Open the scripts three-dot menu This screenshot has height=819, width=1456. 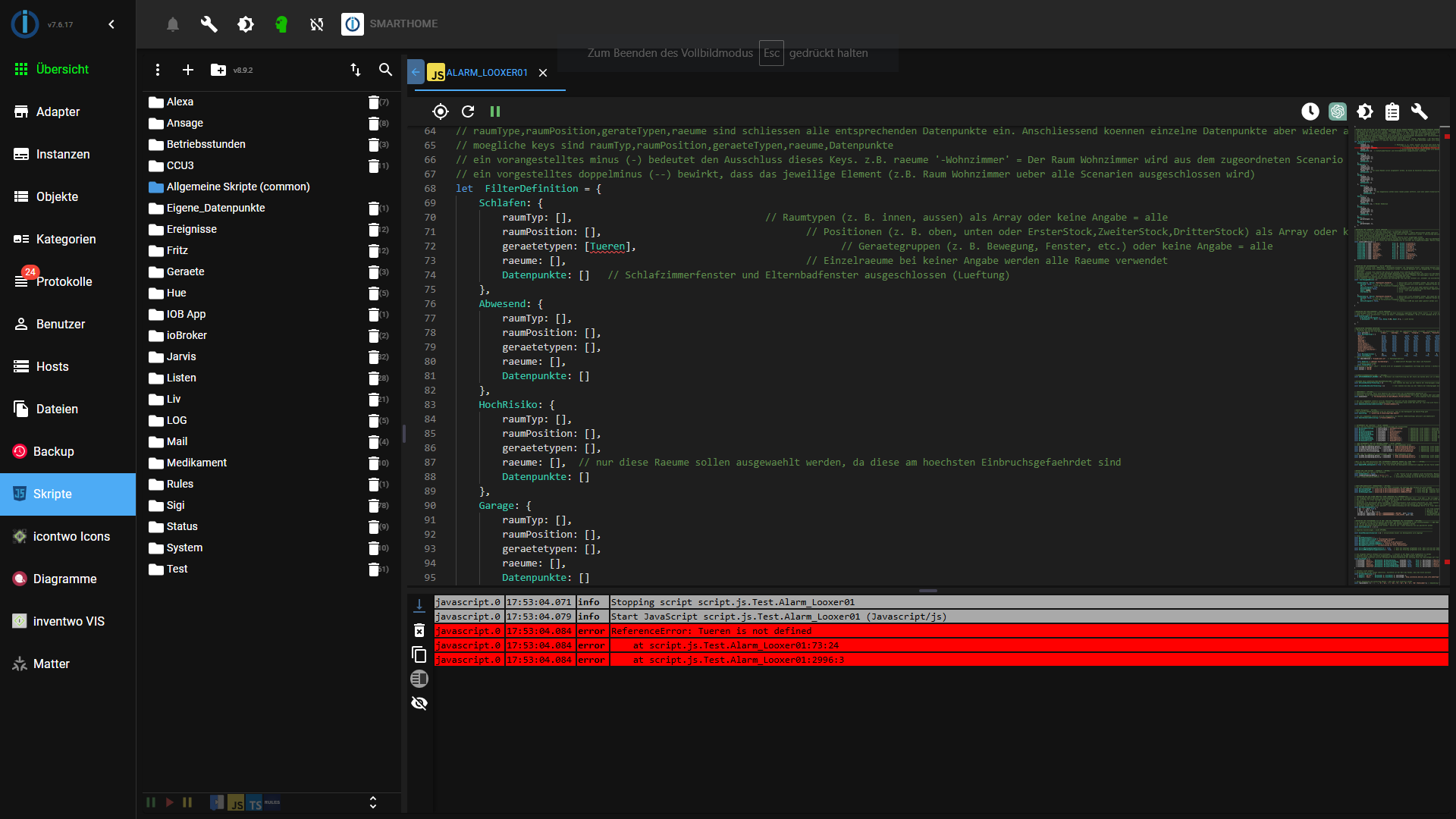(158, 70)
